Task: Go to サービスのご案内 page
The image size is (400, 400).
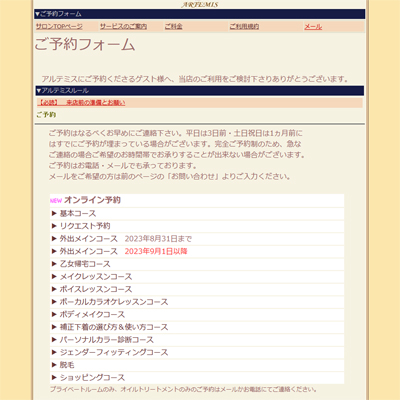Action: point(123,26)
